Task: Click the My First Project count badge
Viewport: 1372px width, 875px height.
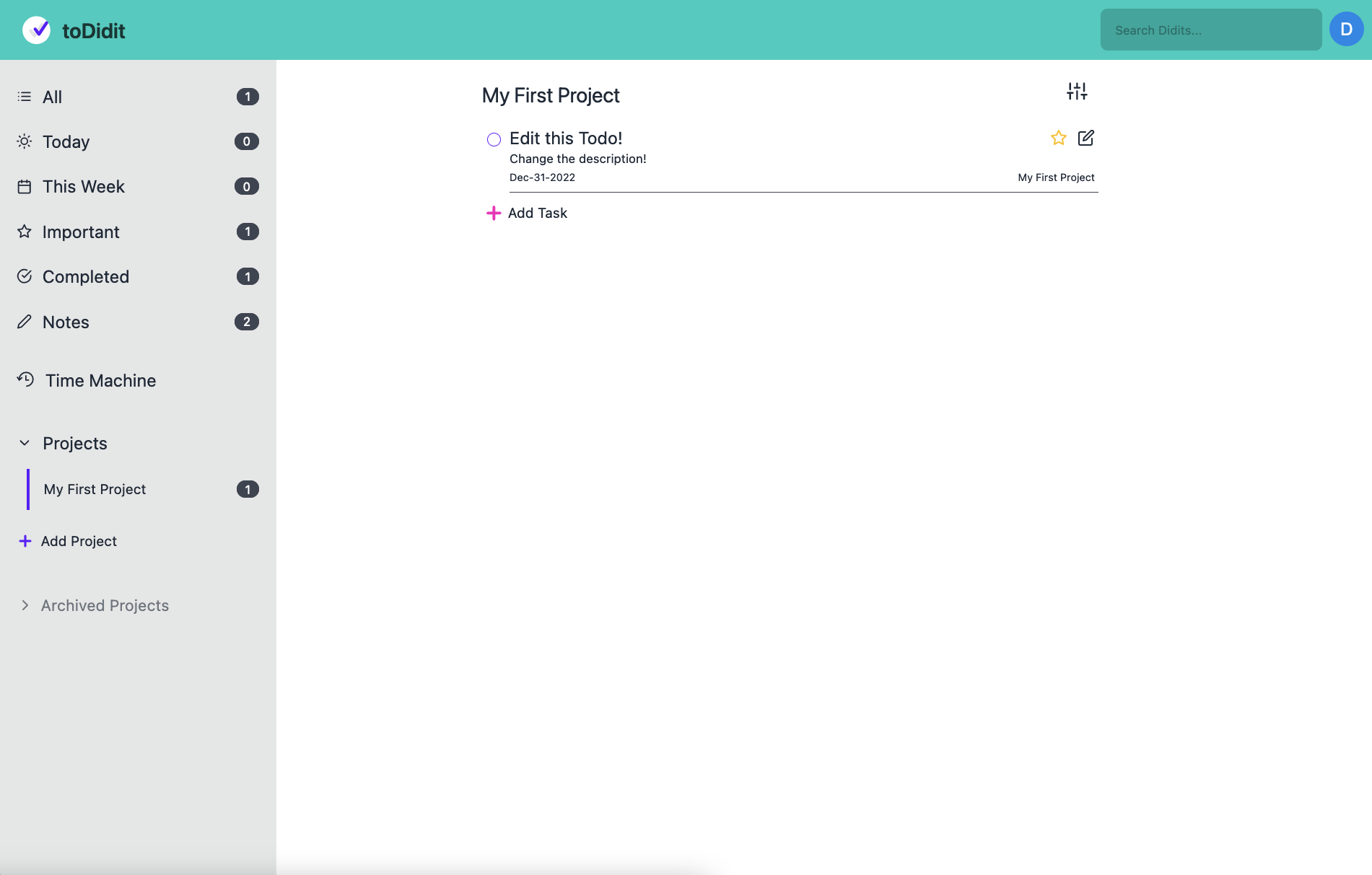Action: [x=248, y=489]
